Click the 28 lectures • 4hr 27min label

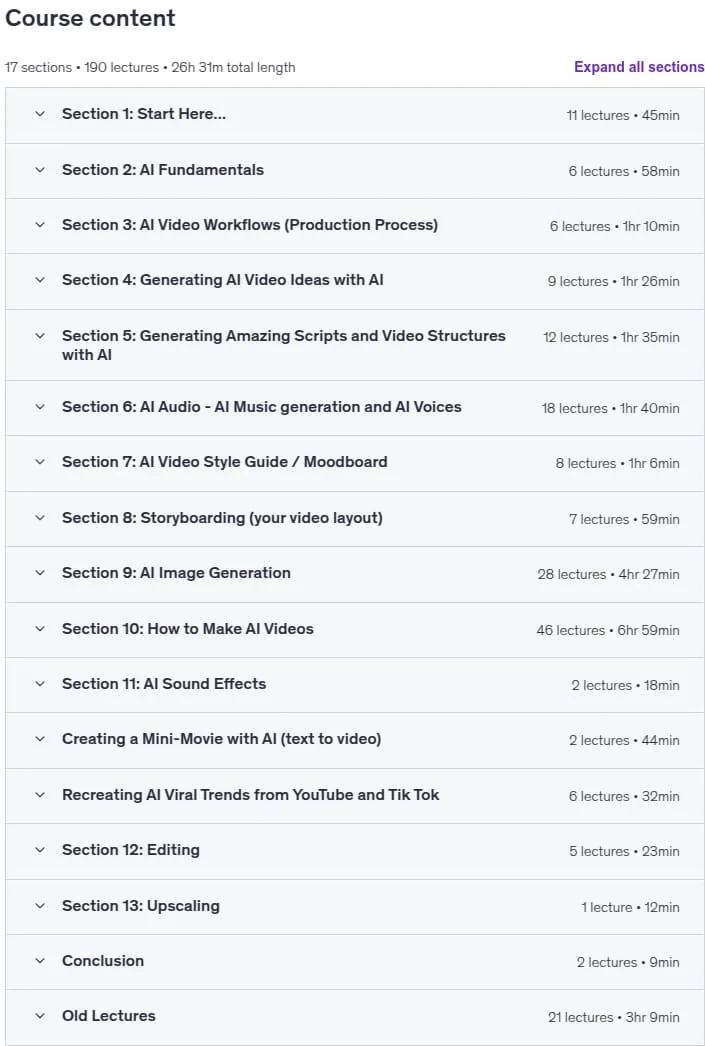(x=608, y=574)
